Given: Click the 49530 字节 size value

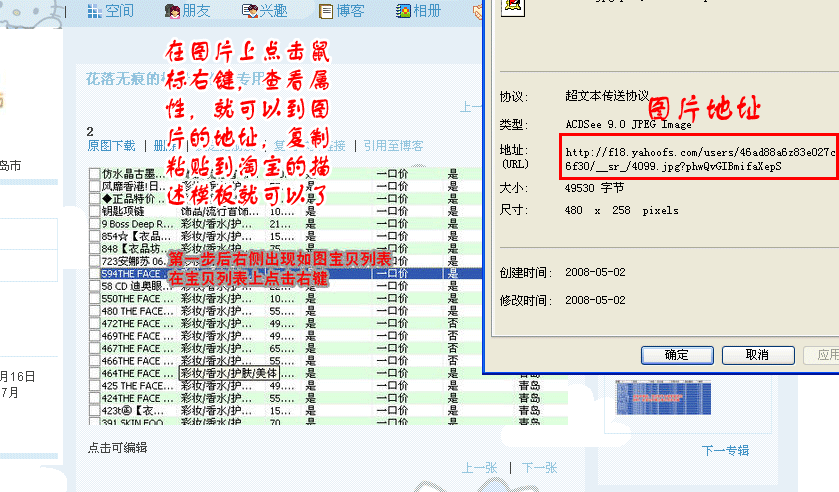Looking at the screenshot, I should 594,188.
